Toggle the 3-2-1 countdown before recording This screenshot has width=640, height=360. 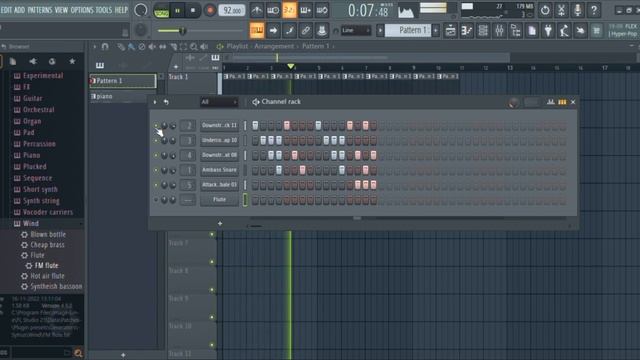click(289, 10)
